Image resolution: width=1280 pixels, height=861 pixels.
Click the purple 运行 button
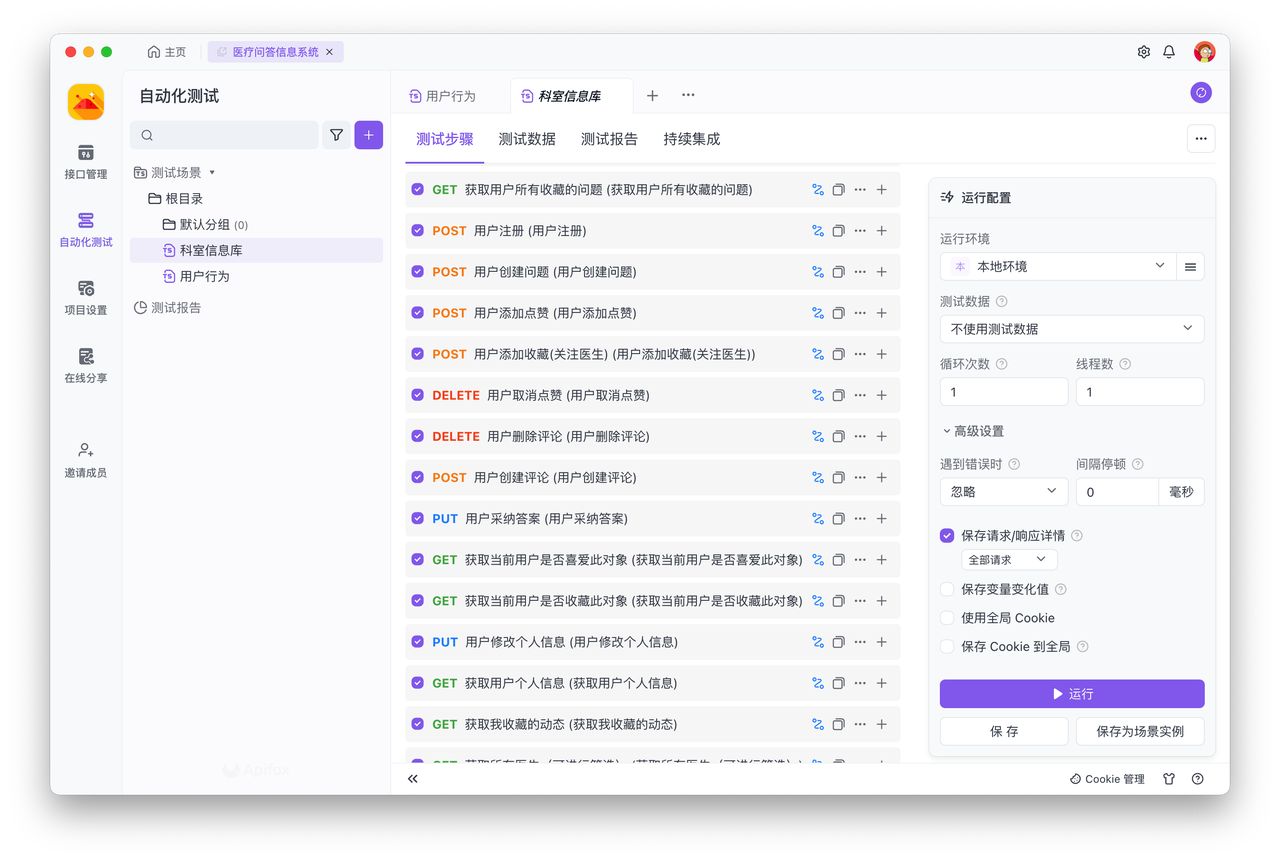tap(1071, 694)
